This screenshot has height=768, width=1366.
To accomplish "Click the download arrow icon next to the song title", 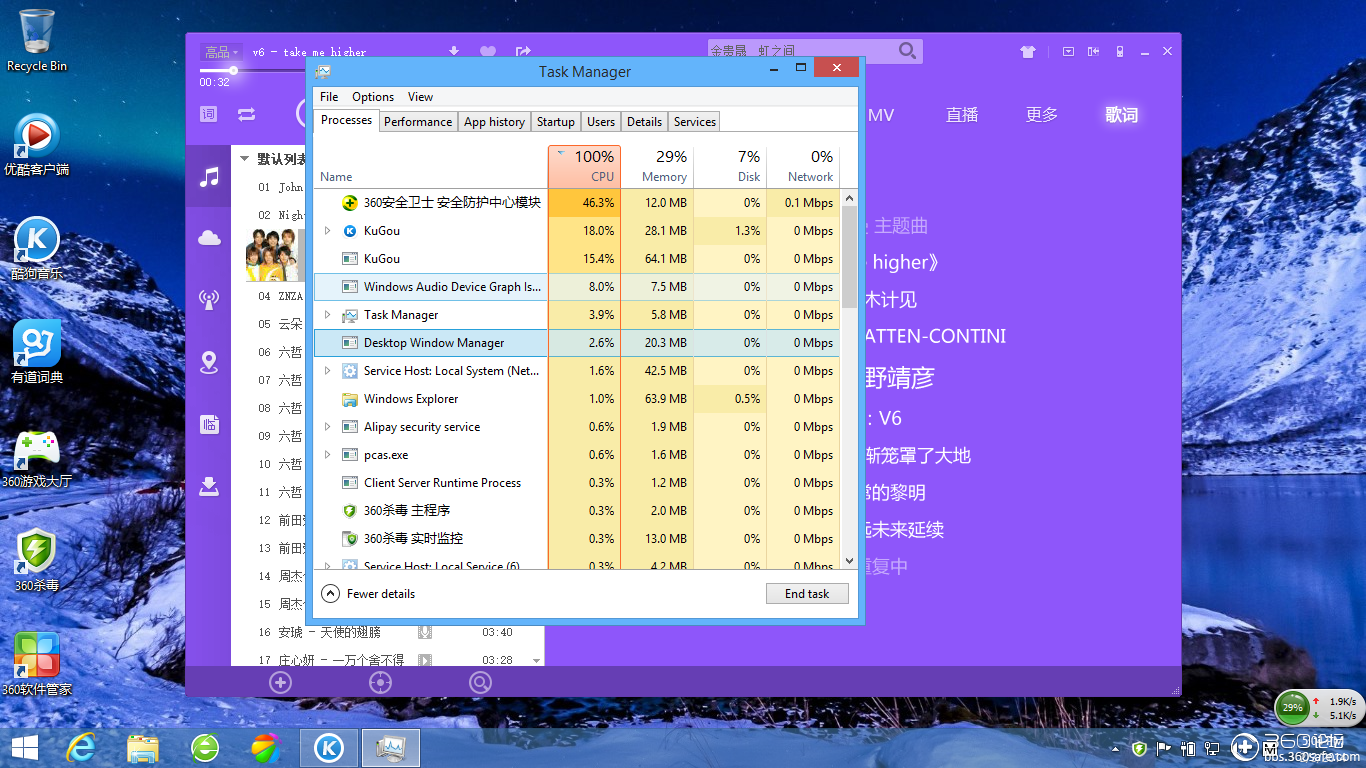I will click(454, 51).
